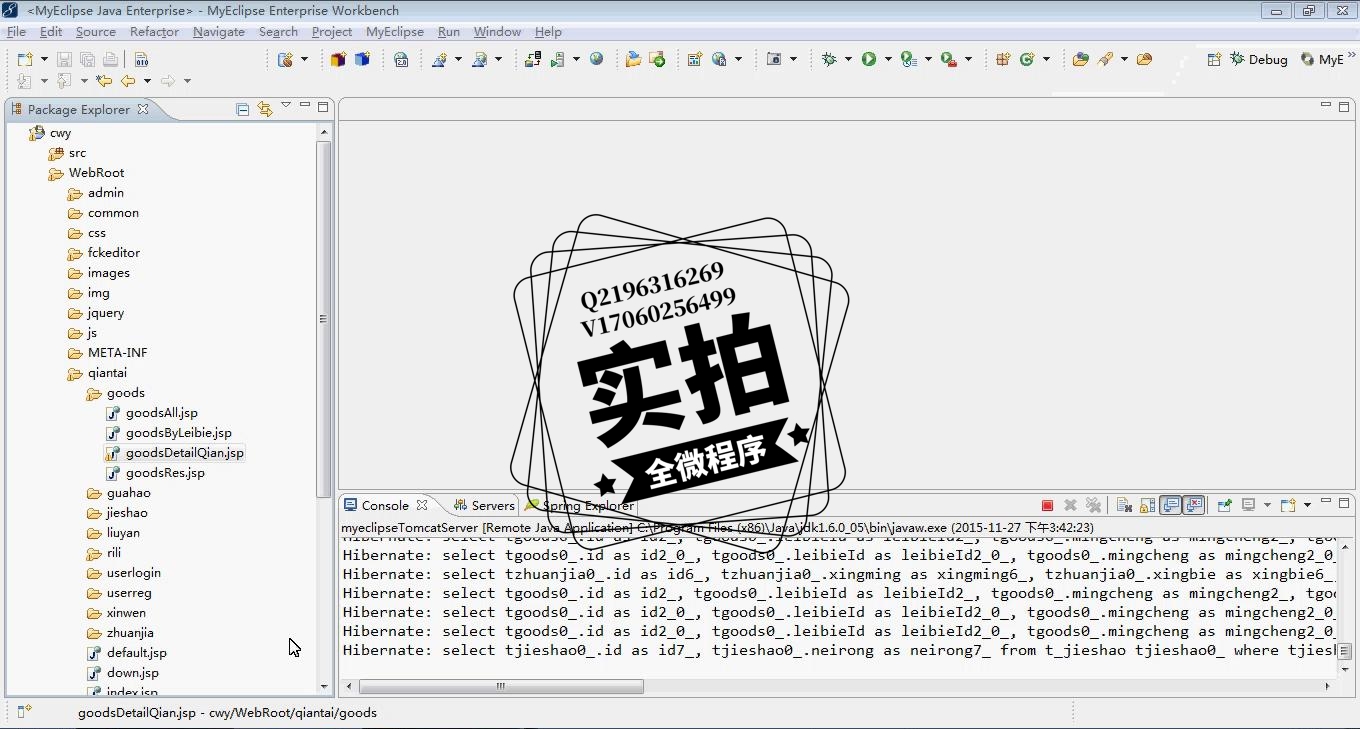The width and height of the screenshot is (1360, 729).
Task: Open the Window menu
Action: [x=497, y=32]
